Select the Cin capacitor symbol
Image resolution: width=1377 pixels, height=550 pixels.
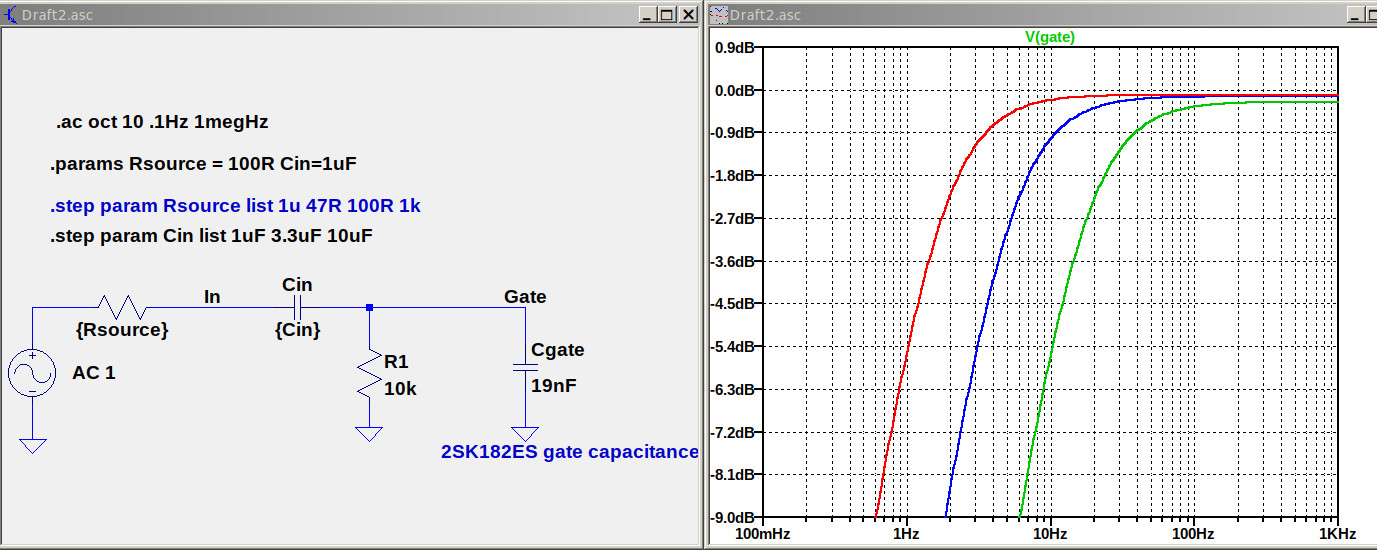pos(297,308)
